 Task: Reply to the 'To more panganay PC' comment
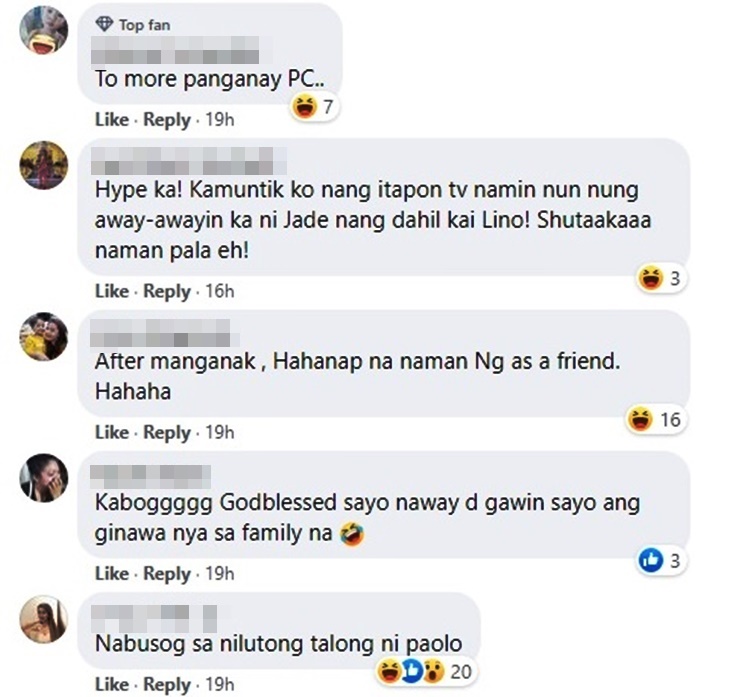coord(167,120)
